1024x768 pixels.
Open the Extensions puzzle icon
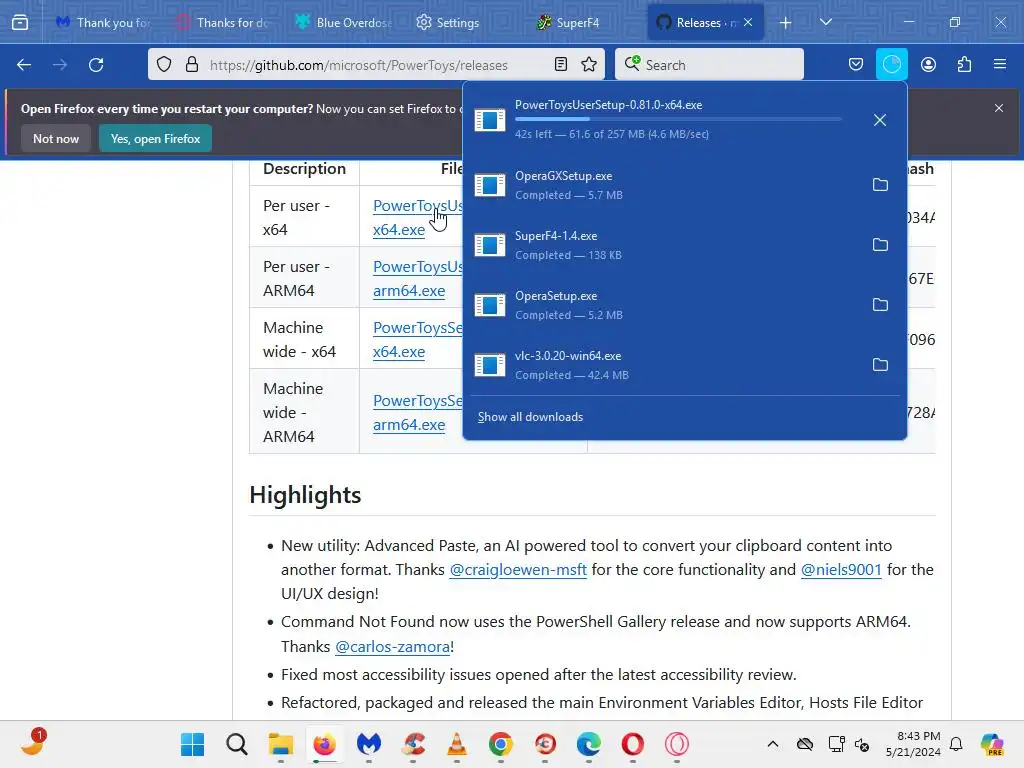point(964,65)
